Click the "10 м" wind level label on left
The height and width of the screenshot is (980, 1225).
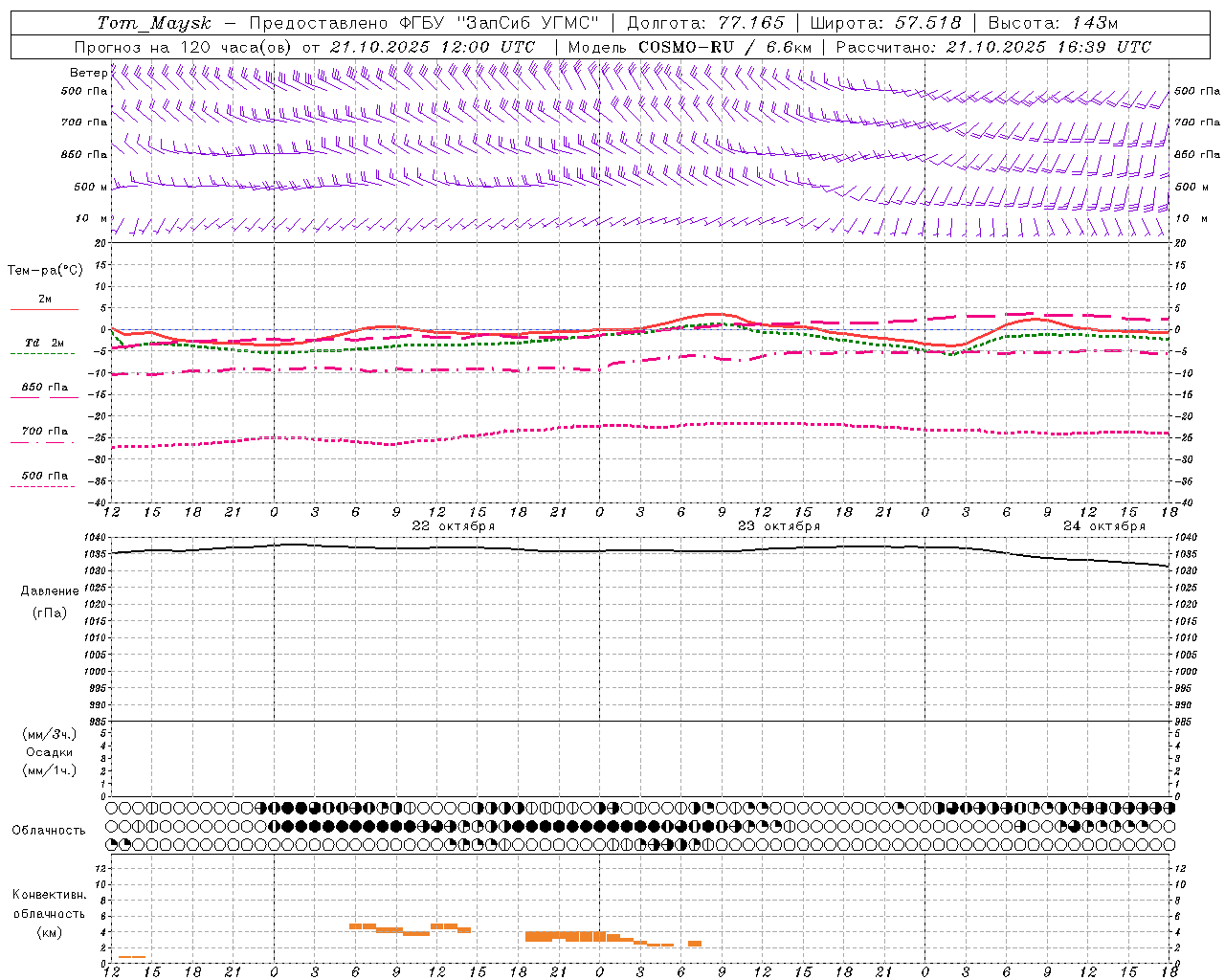point(91,219)
